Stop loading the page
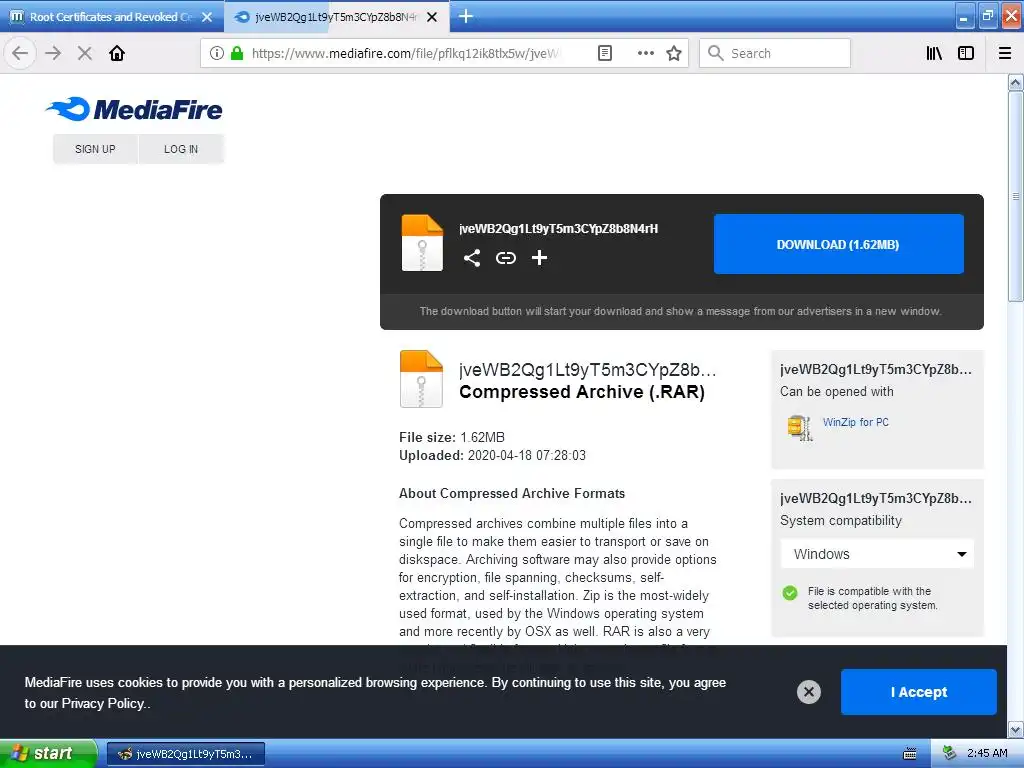The width and height of the screenshot is (1024, 768). [x=84, y=53]
